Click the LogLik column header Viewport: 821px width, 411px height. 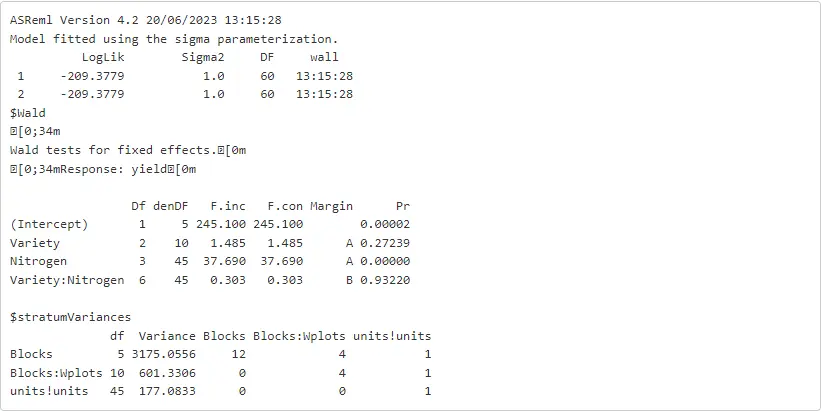pos(102,57)
